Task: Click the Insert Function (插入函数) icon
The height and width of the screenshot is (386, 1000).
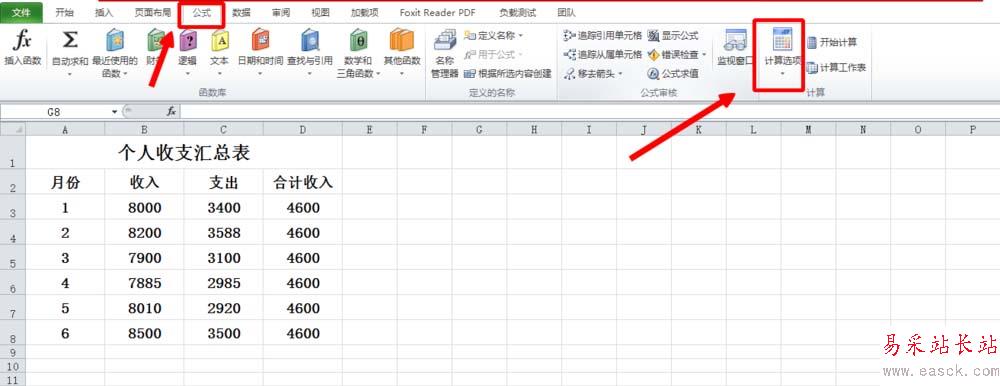Action: click(22, 41)
